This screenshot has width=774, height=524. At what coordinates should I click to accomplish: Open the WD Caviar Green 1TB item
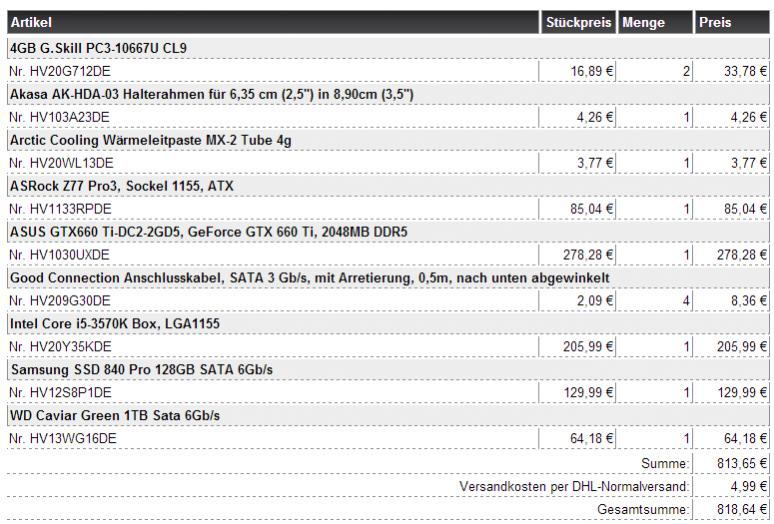click(114, 415)
